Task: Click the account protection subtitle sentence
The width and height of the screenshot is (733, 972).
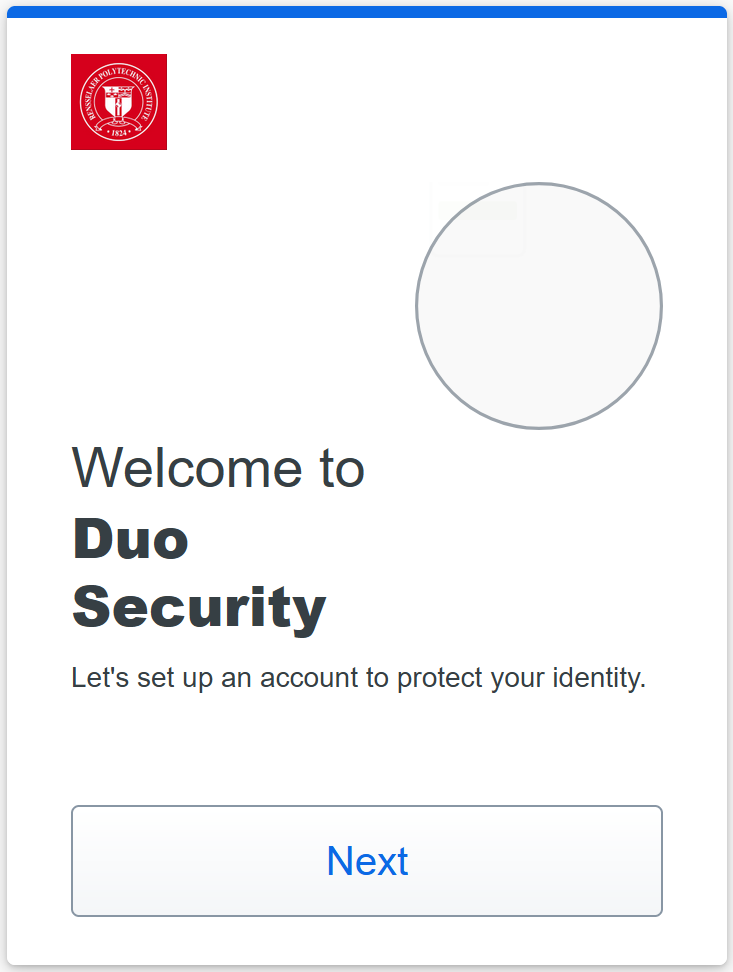Action: click(360, 677)
